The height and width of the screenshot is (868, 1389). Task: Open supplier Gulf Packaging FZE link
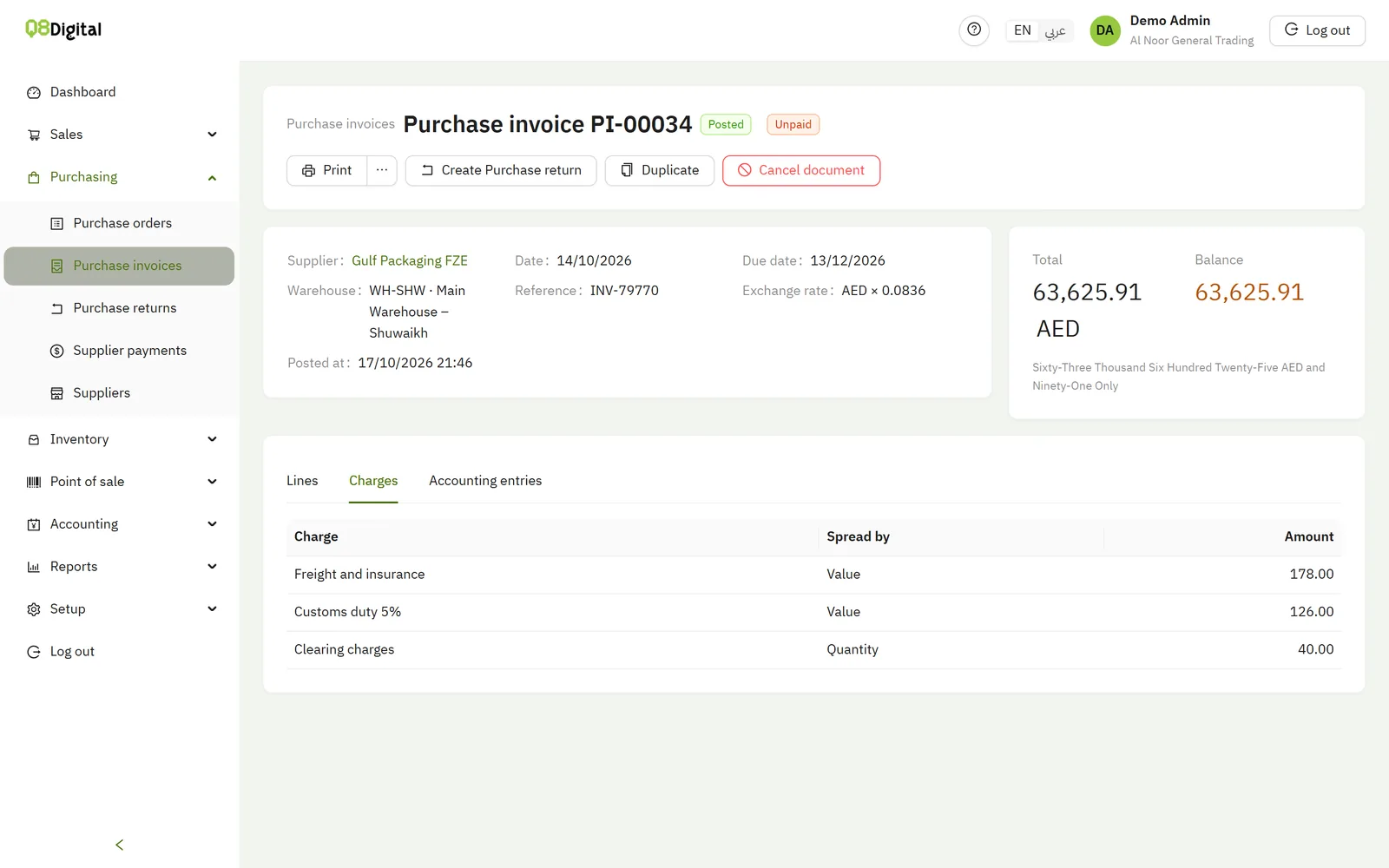pyautogui.click(x=410, y=260)
